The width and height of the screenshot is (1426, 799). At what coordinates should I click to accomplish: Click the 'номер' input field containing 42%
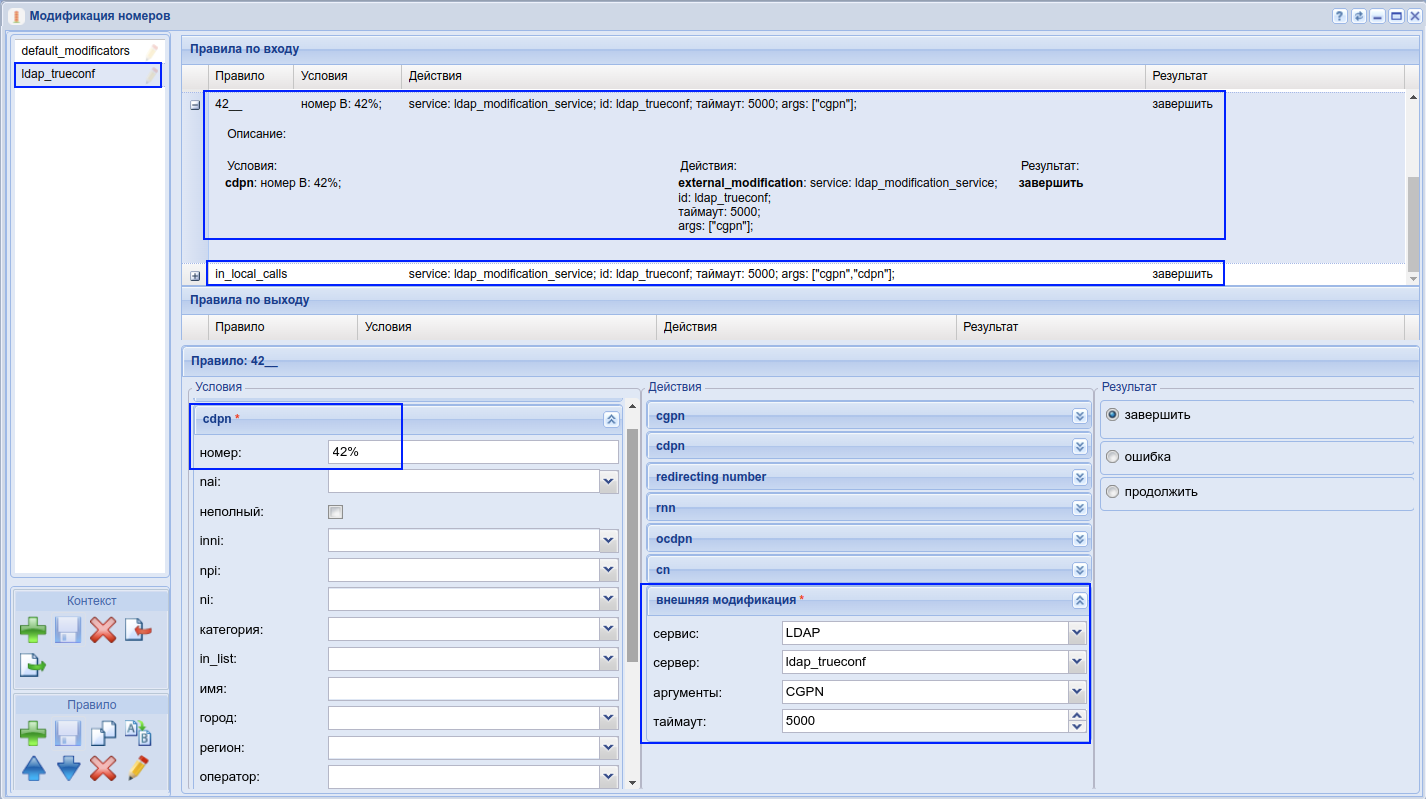(472, 452)
